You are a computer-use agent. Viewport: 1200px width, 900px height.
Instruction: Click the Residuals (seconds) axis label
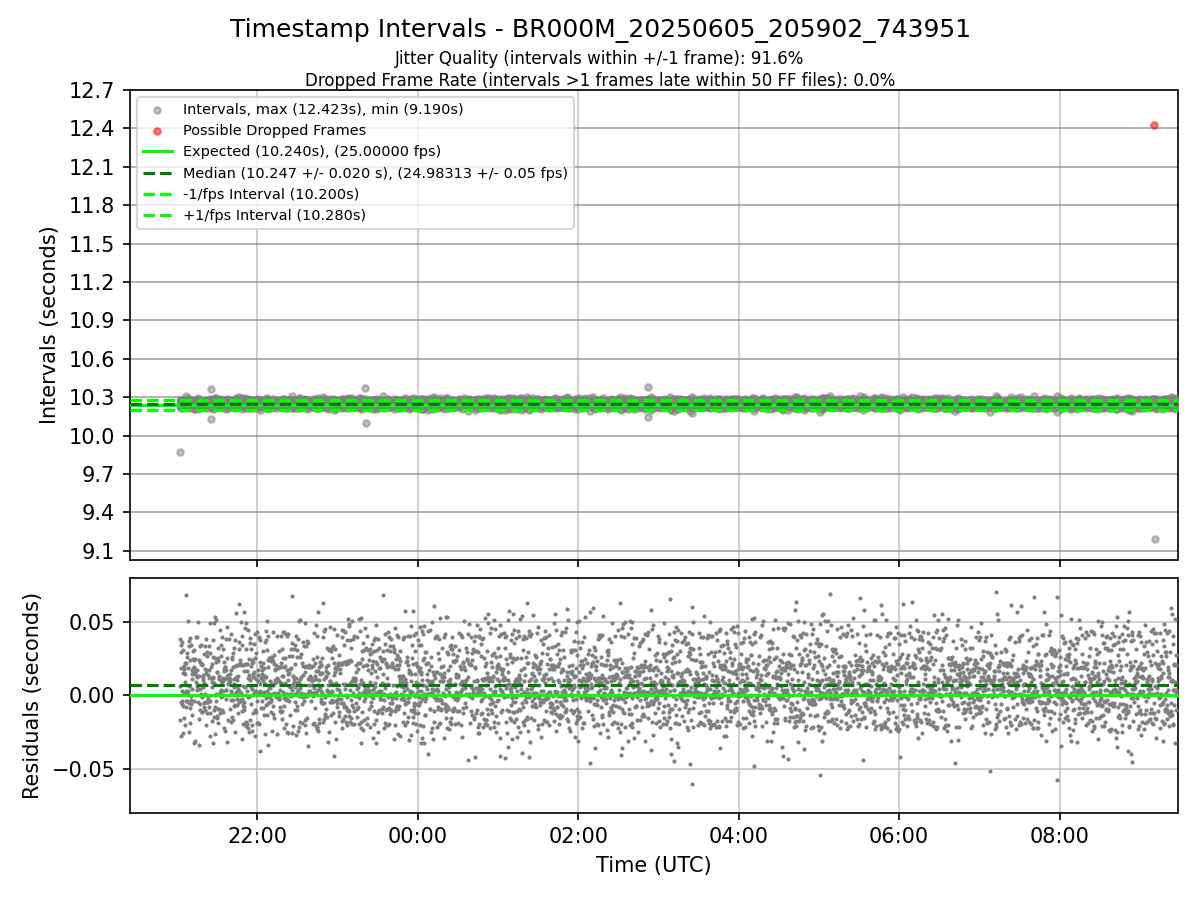click(31, 696)
